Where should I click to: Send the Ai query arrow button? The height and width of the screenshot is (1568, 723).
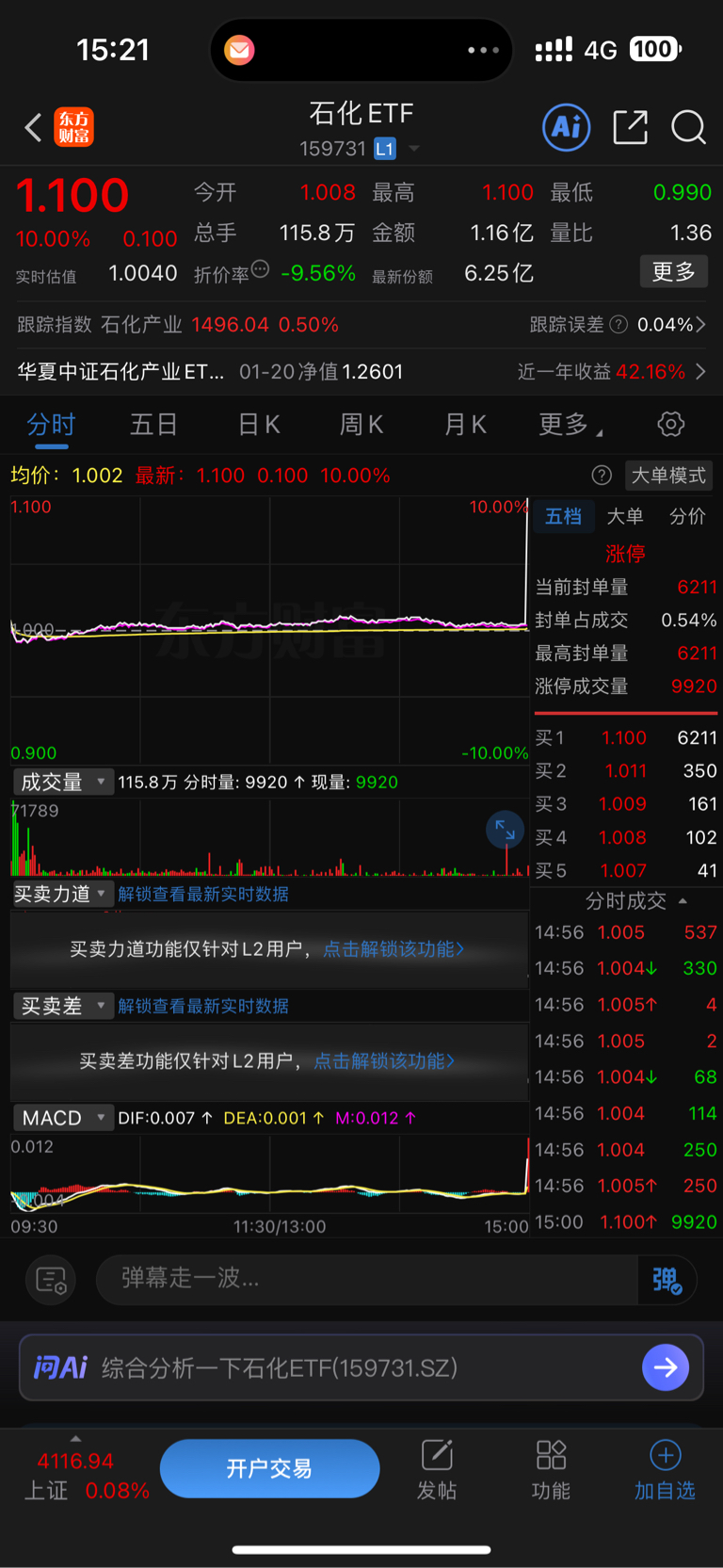tap(666, 1367)
